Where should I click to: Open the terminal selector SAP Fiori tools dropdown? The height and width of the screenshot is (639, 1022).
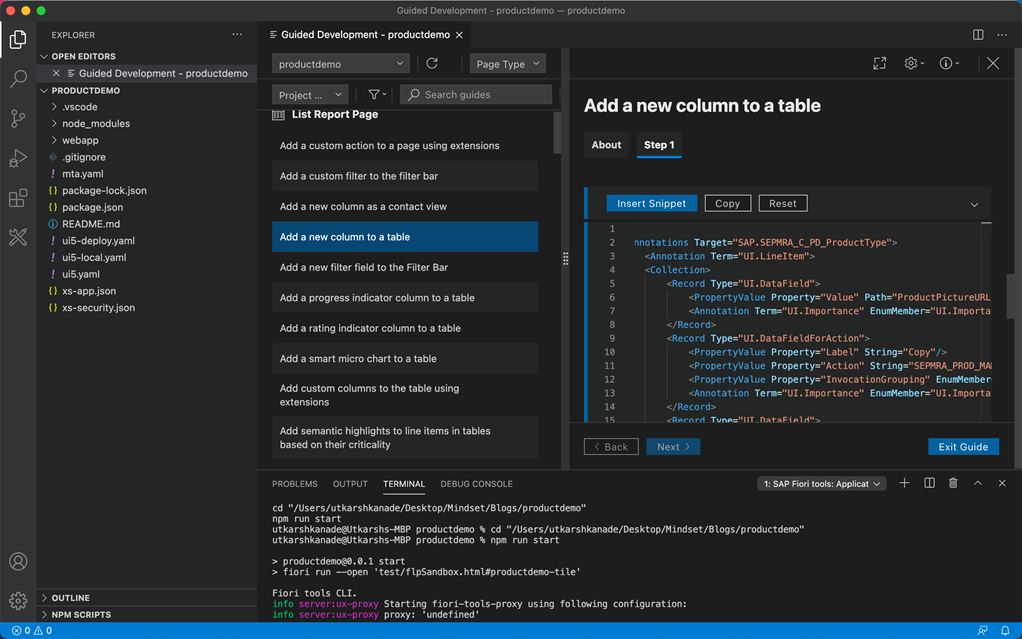tap(821, 484)
